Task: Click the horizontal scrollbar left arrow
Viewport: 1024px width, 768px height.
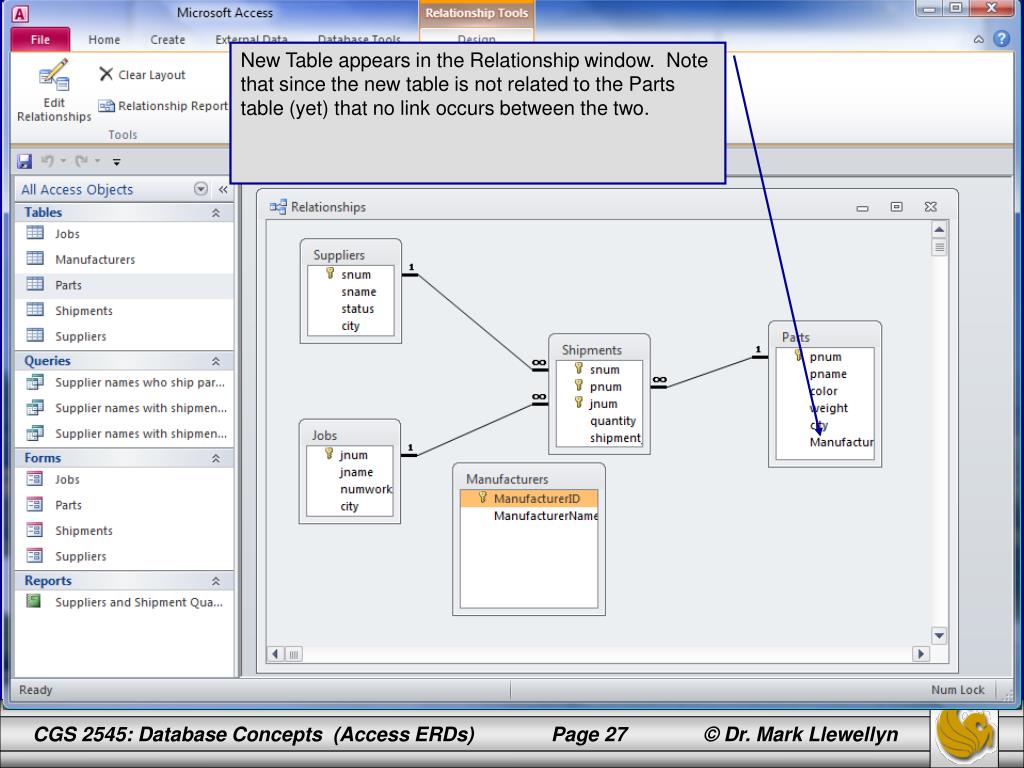Action: click(275, 654)
